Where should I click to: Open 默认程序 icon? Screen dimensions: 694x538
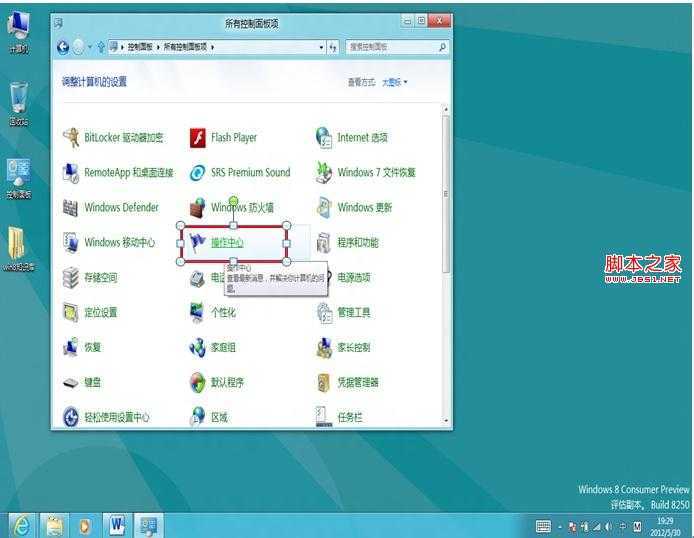click(198, 383)
